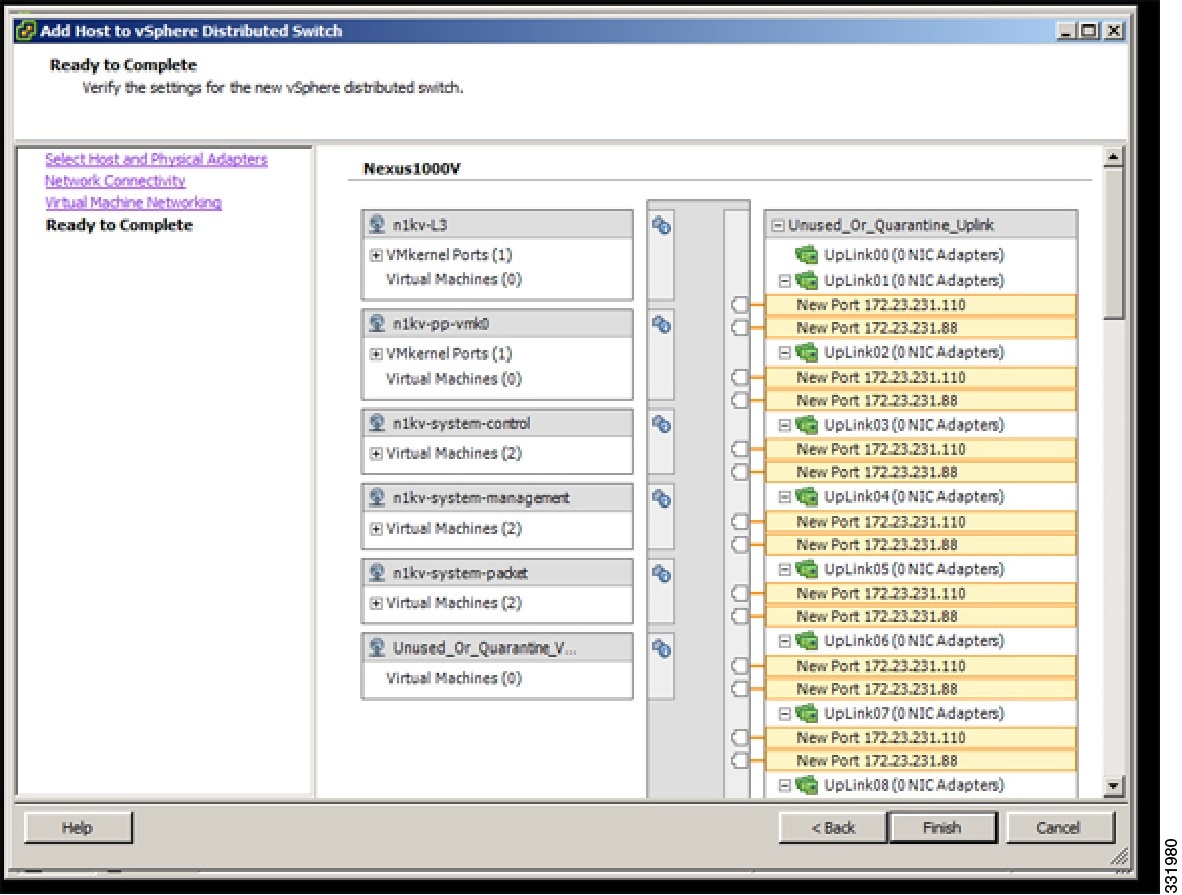The image size is (1182, 895).
Task: Click Virtual Machines (0) under n1kv-pp-vmk0
Action: coord(454,379)
